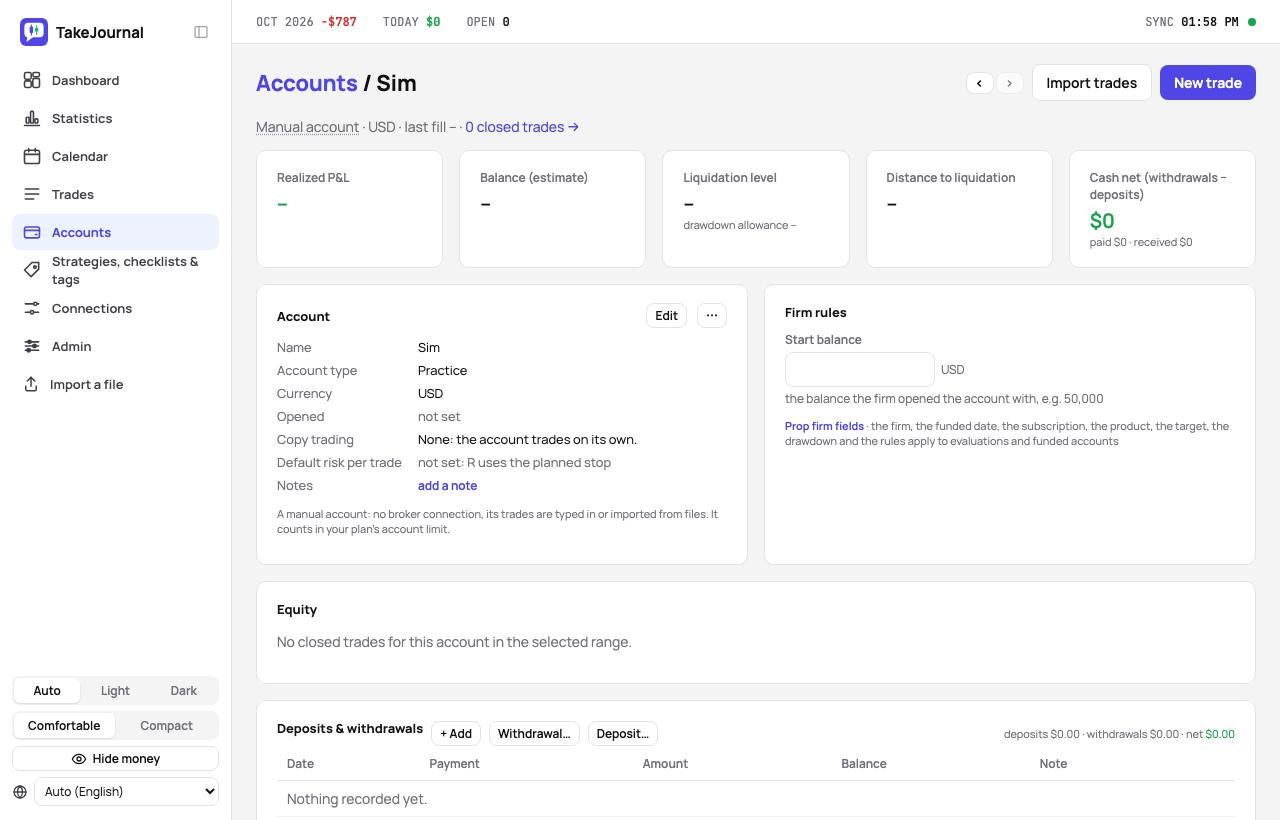The width and height of the screenshot is (1280, 820).
Task: Click the Connections sliders icon
Action: tap(32, 308)
